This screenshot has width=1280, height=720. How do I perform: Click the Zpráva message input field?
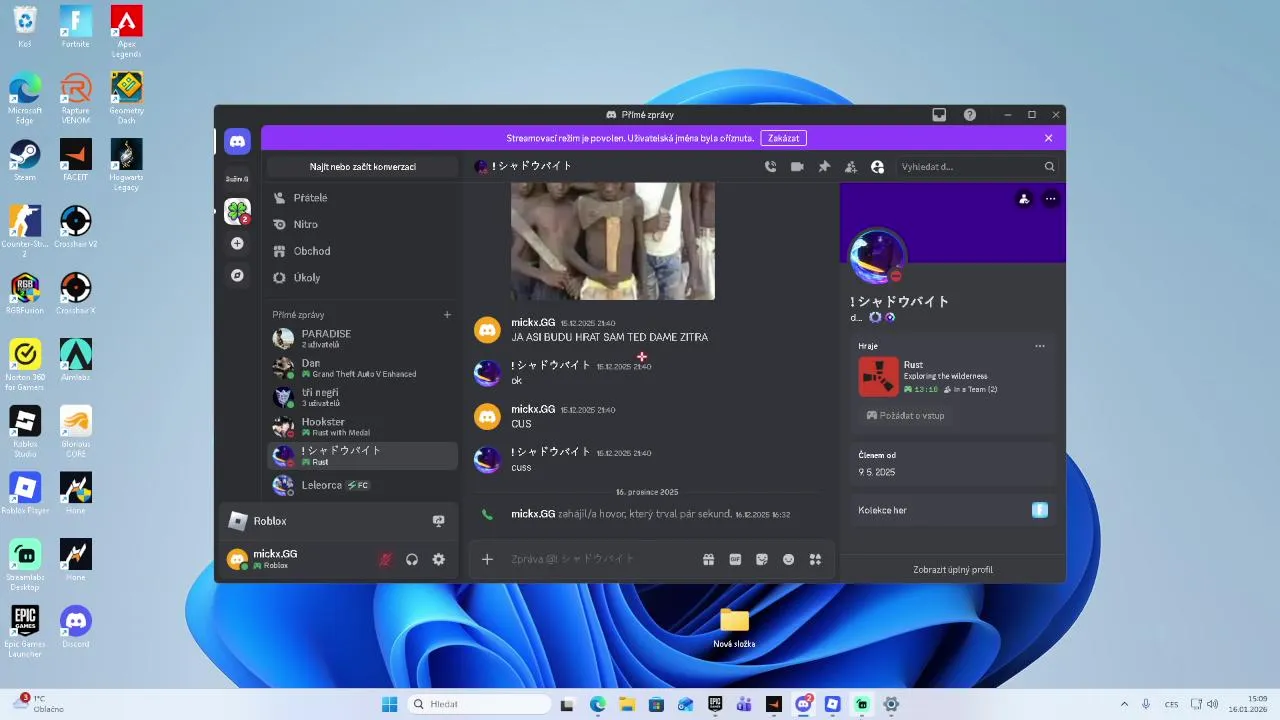[x=600, y=559]
